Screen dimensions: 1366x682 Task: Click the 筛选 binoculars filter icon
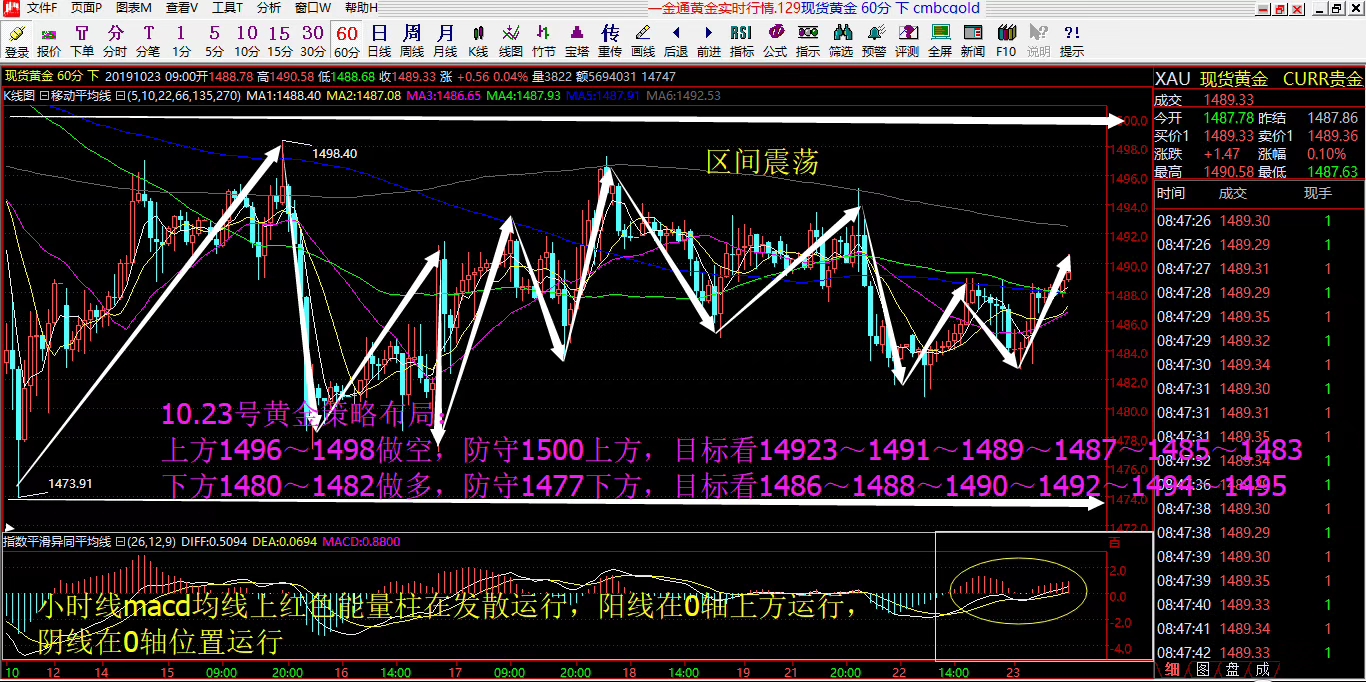pyautogui.click(x=841, y=41)
